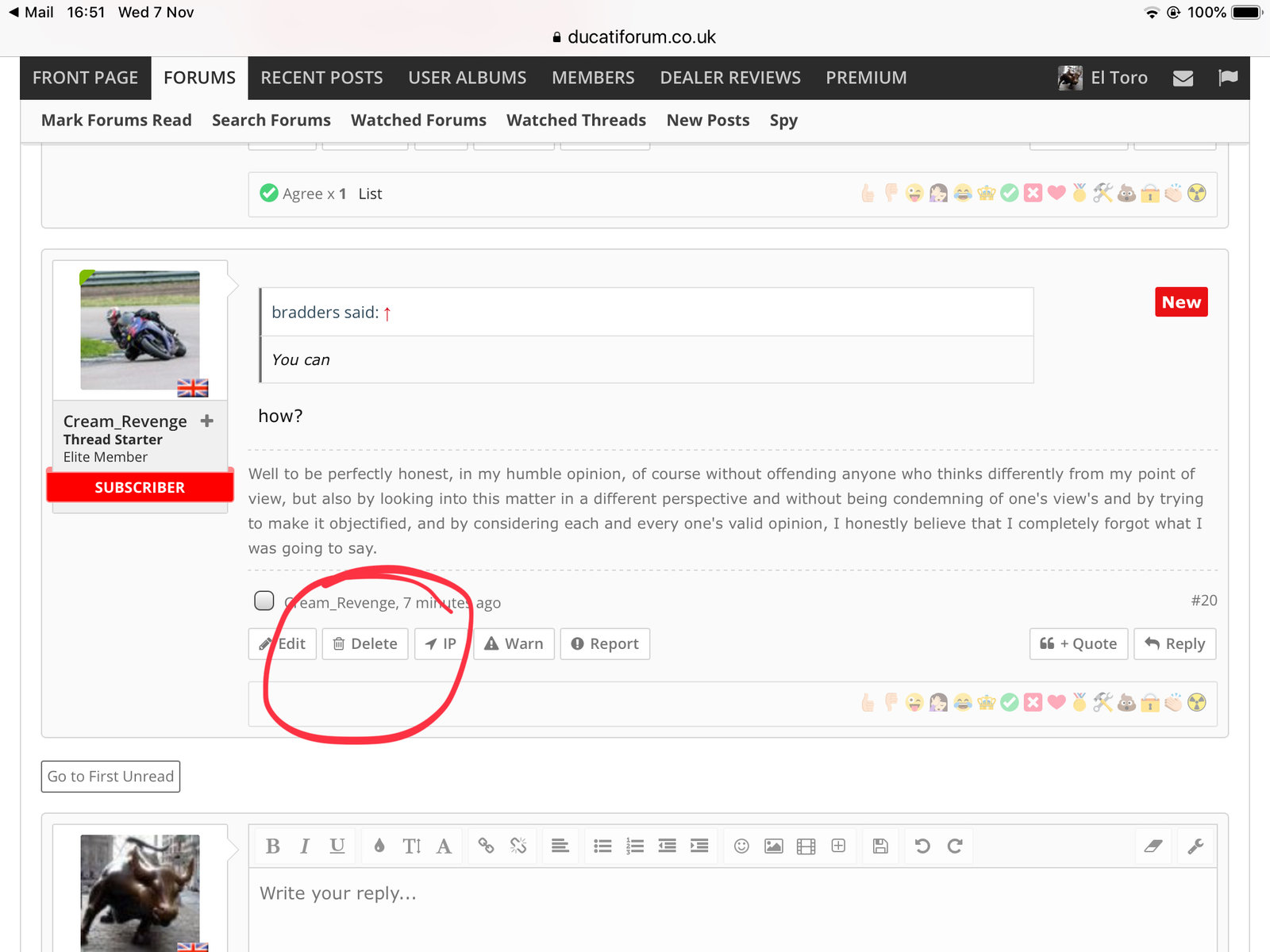
Task: Save draft with the floppy disk icon
Action: click(x=880, y=846)
